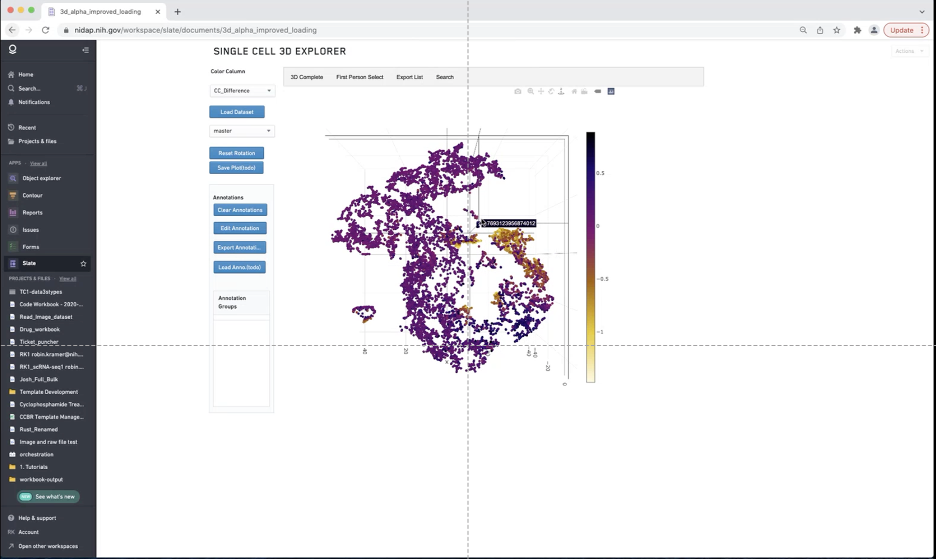936x560 pixels.
Task: Open the master branch dropdown
Action: click(x=242, y=131)
